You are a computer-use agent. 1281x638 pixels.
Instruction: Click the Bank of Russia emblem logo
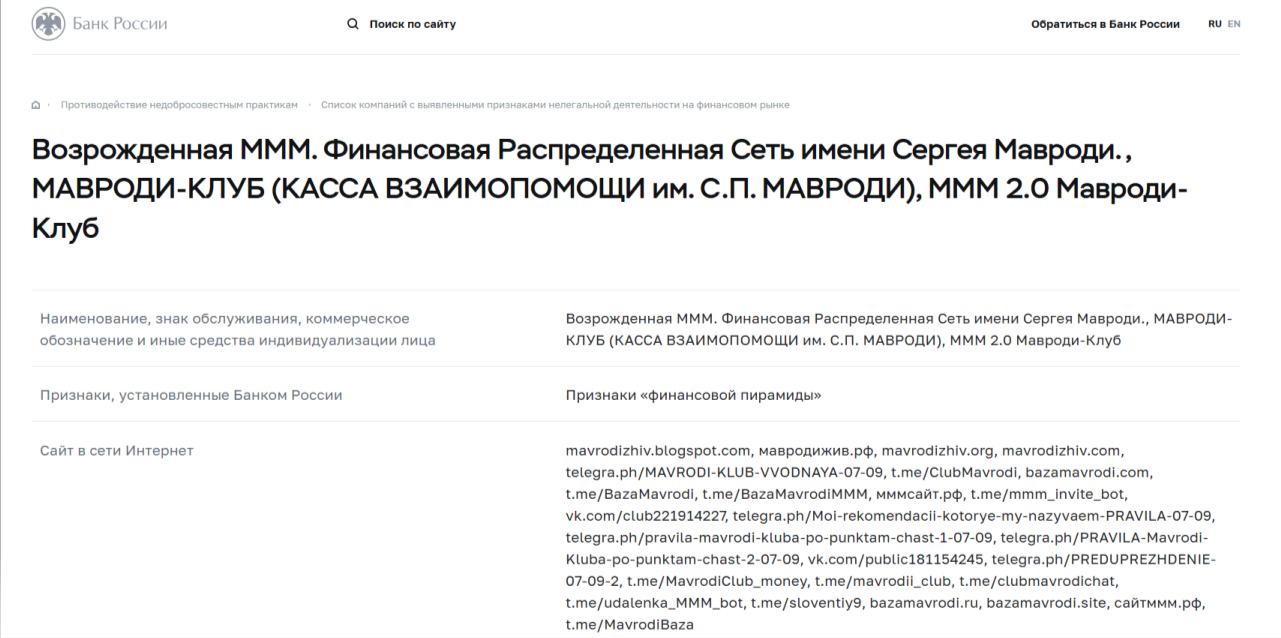click(48, 24)
